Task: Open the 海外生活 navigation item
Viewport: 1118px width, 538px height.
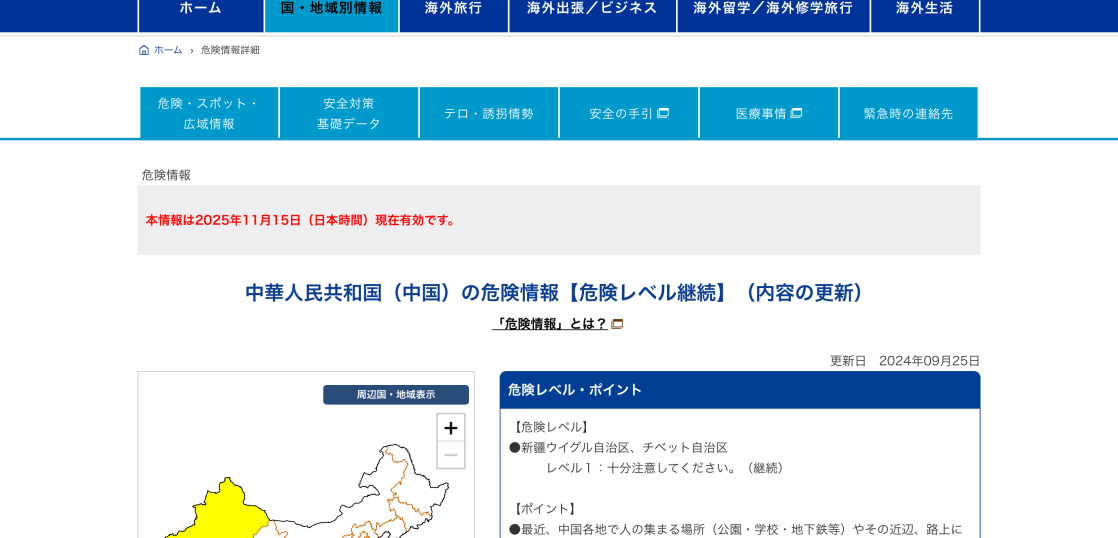Action: tap(924, 10)
